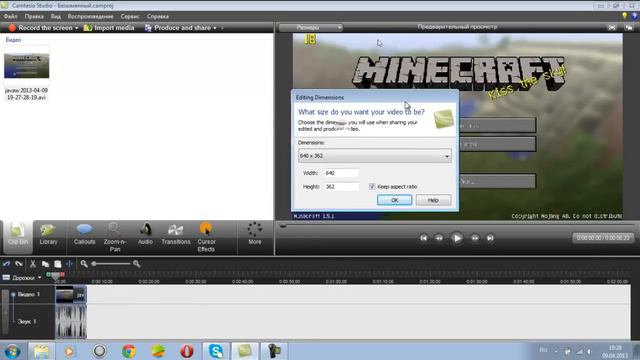Image resolution: width=640 pixels, height=360 pixels.
Task: Toggle Keep aspect ratio checkbox
Action: pyautogui.click(x=372, y=186)
